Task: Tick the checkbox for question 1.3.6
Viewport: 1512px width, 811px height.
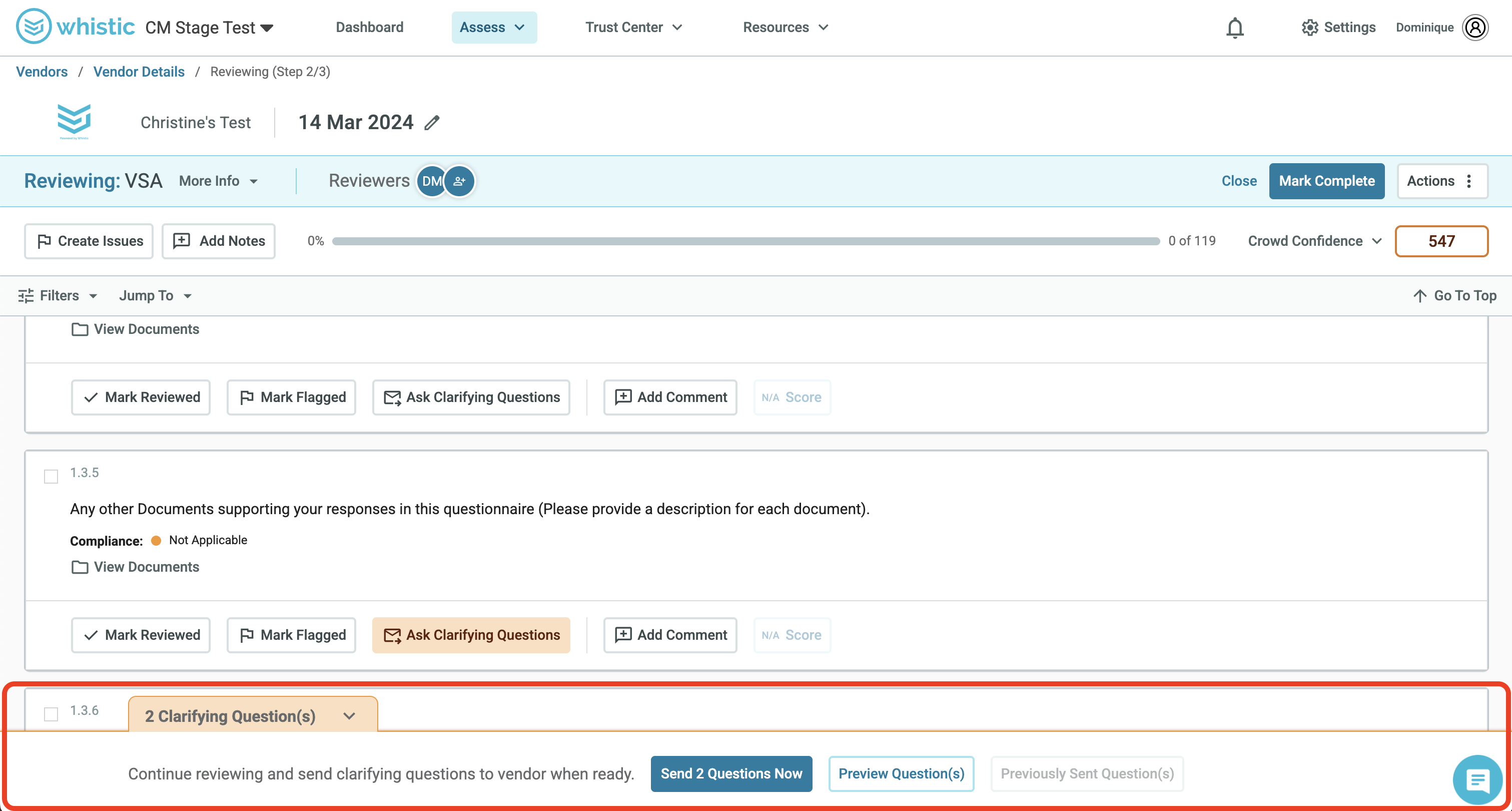Action: click(51, 713)
